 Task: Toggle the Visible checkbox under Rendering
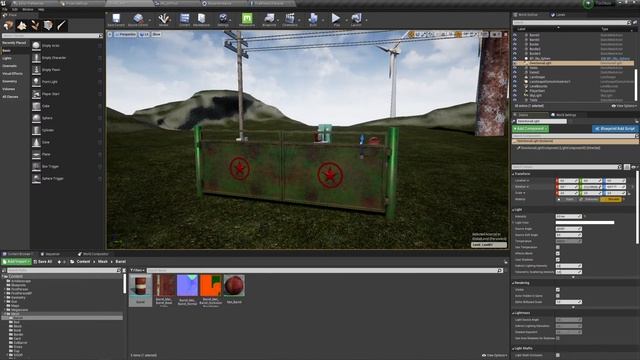pos(558,290)
